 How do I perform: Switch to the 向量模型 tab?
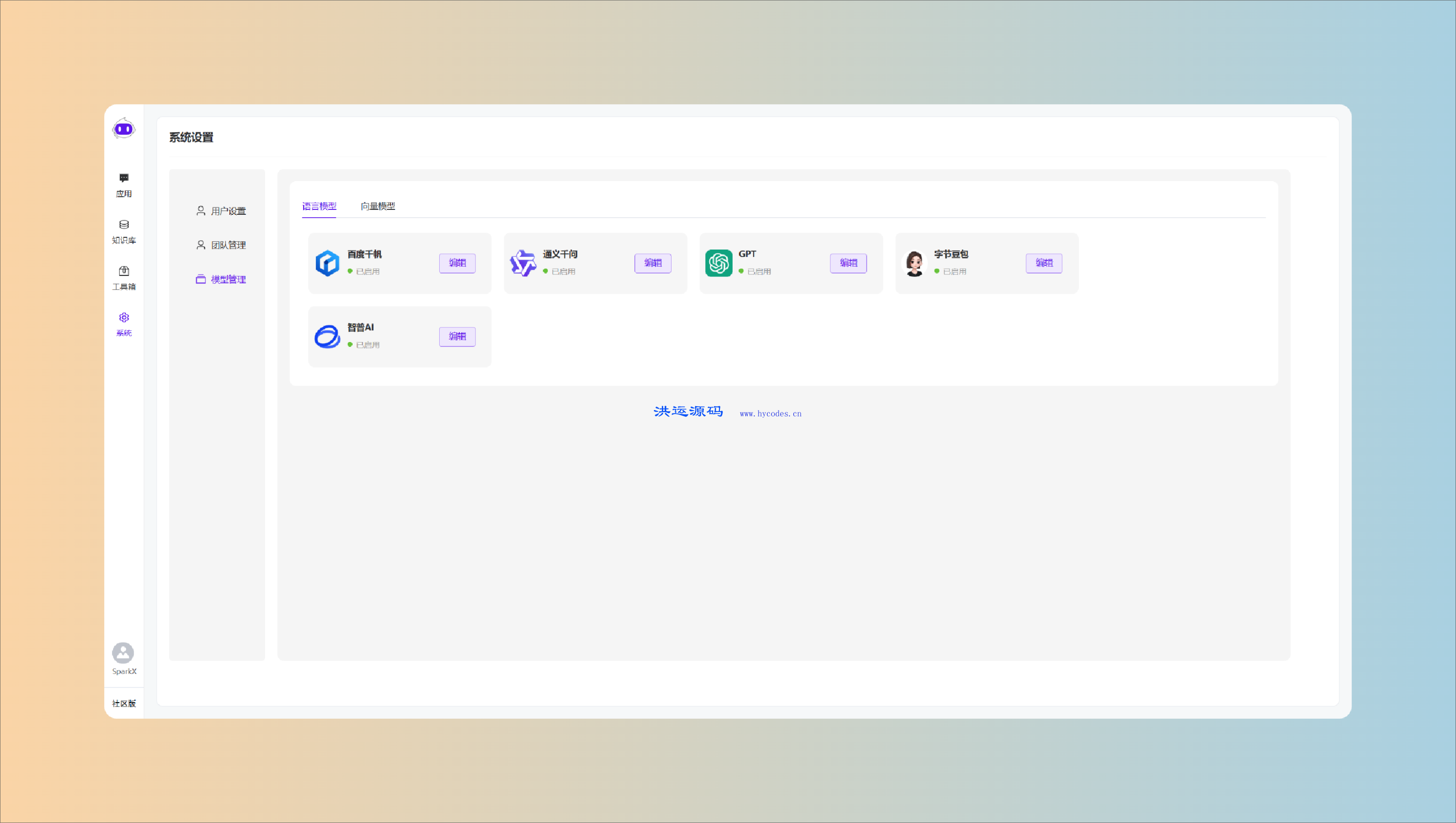click(x=378, y=206)
